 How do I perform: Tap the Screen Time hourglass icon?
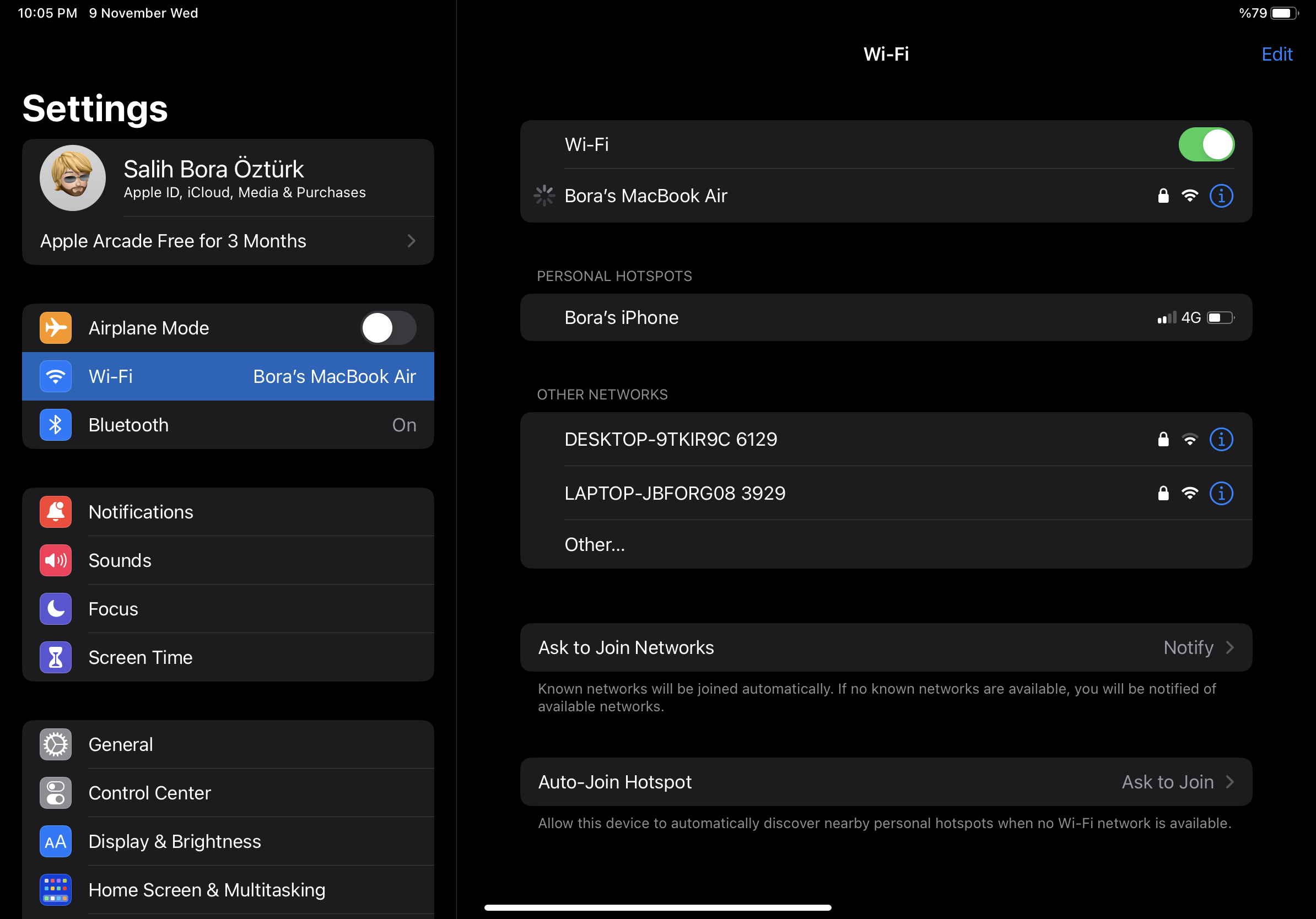point(56,657)
